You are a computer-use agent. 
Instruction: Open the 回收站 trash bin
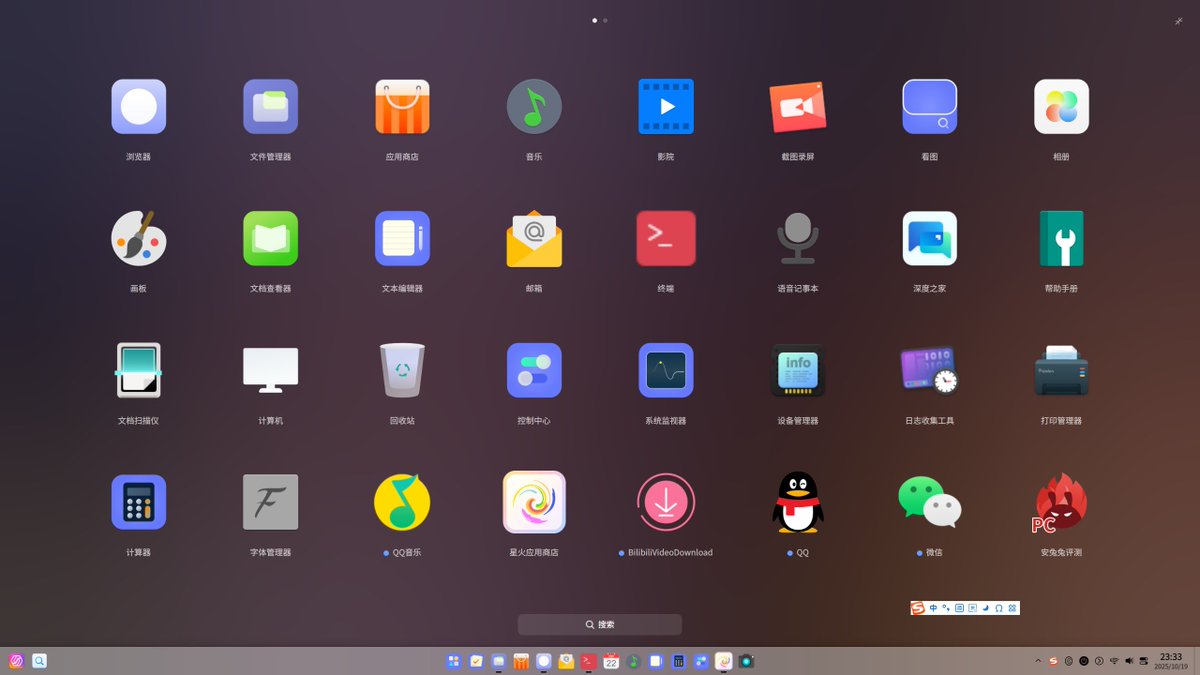point(402,370)
